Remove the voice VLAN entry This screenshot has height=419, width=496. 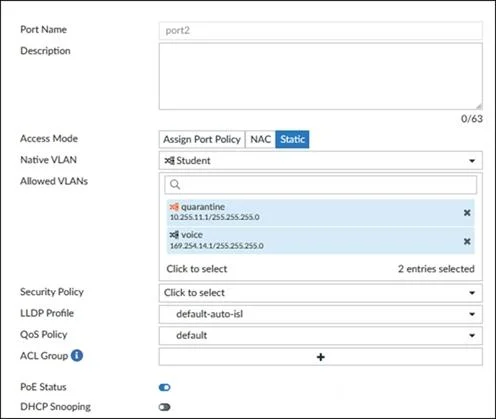point(467,241)
